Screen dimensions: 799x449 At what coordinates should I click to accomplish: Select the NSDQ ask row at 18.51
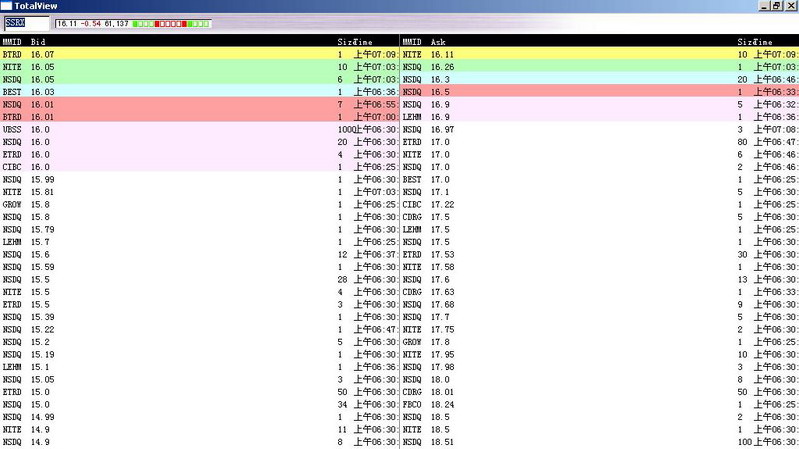coord(600,441)
